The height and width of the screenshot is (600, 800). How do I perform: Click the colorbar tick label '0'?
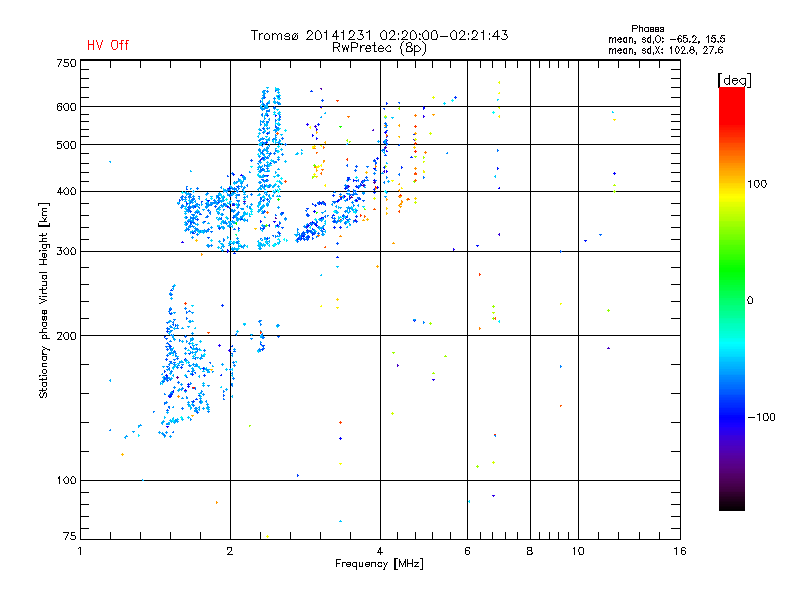pos(750,301)
